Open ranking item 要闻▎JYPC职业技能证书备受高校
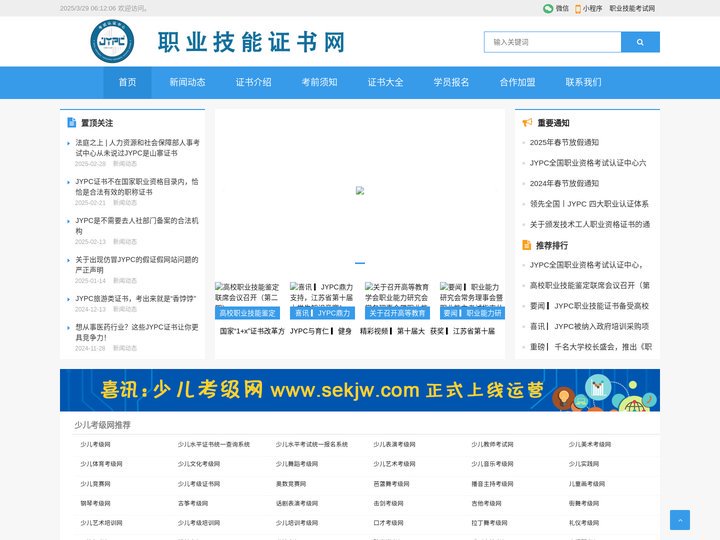The height and width of the screenshot is (540, 720). (590, 306)
